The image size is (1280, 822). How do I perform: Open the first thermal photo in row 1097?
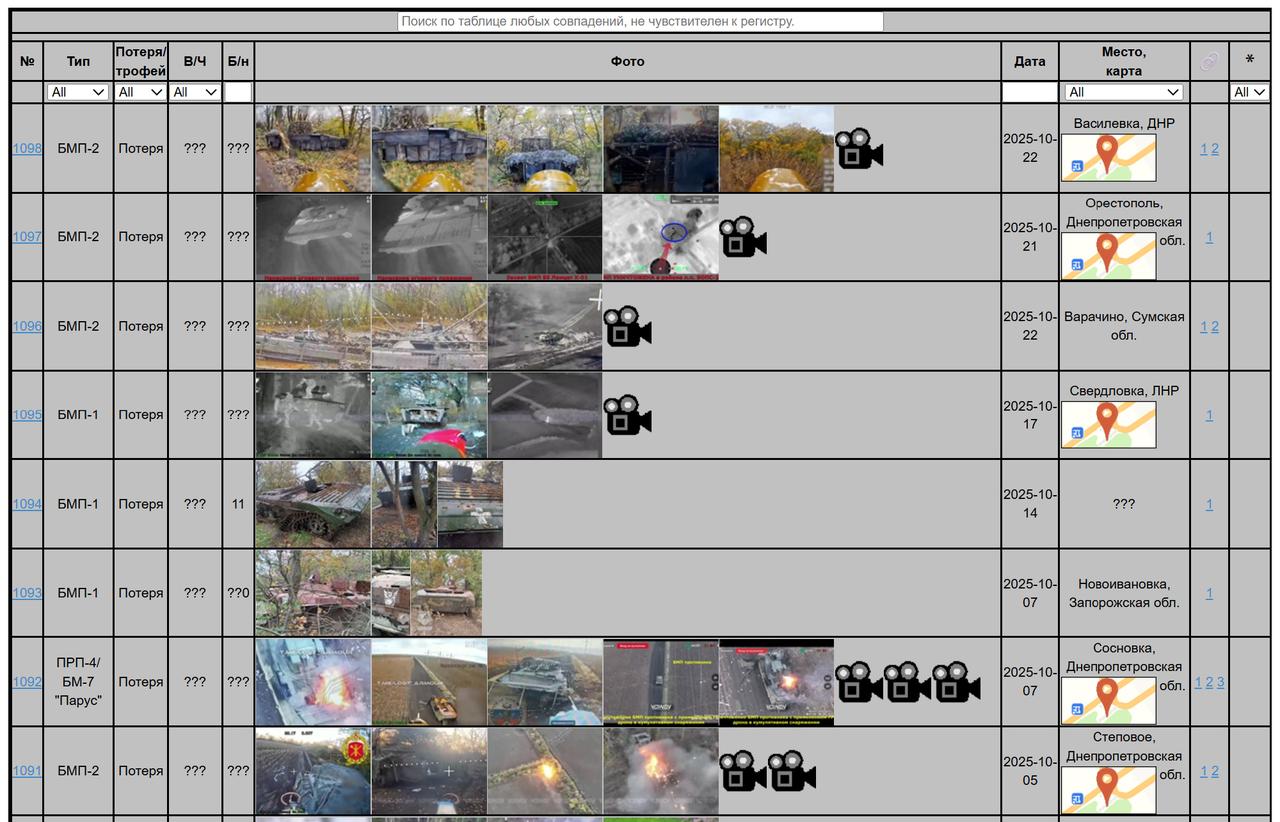click(x=313, y=237)
